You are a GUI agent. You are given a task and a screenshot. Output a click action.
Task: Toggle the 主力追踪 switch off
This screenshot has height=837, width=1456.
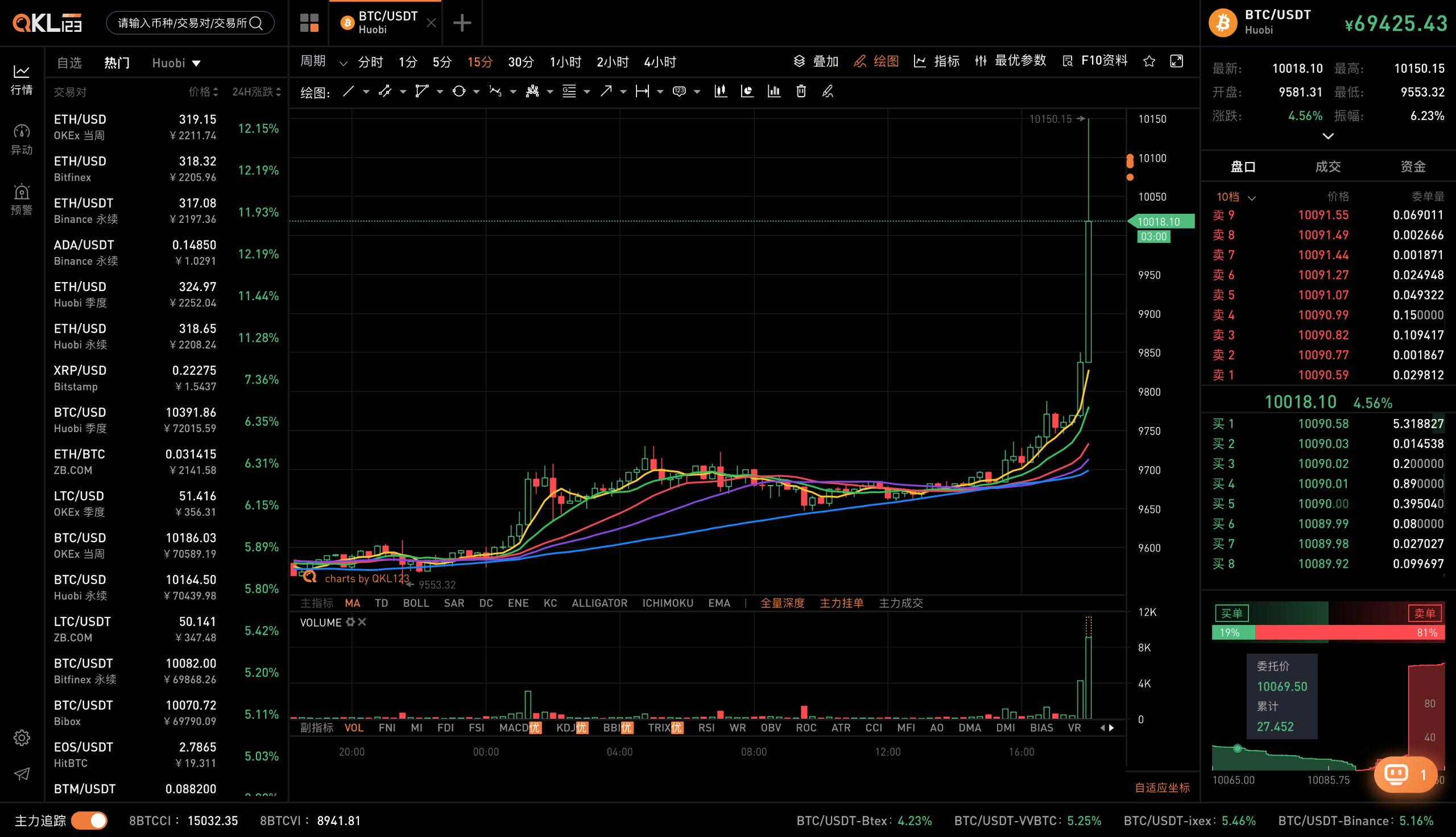pos(89,821)
